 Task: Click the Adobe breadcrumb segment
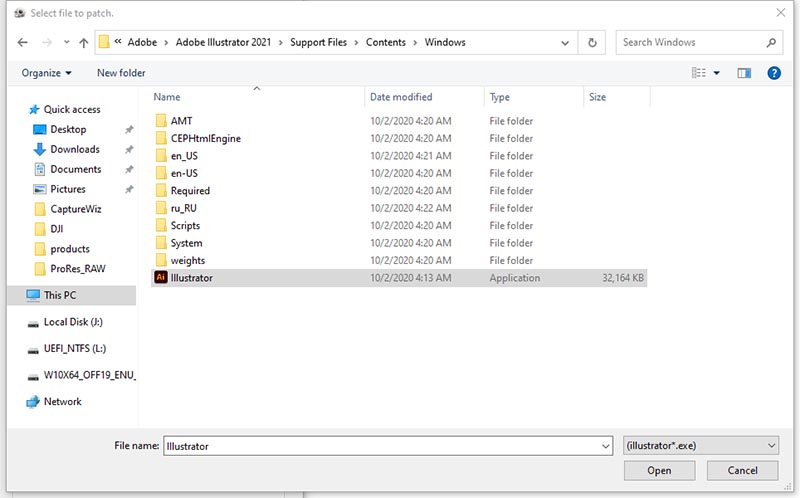(x=142, y=42)
